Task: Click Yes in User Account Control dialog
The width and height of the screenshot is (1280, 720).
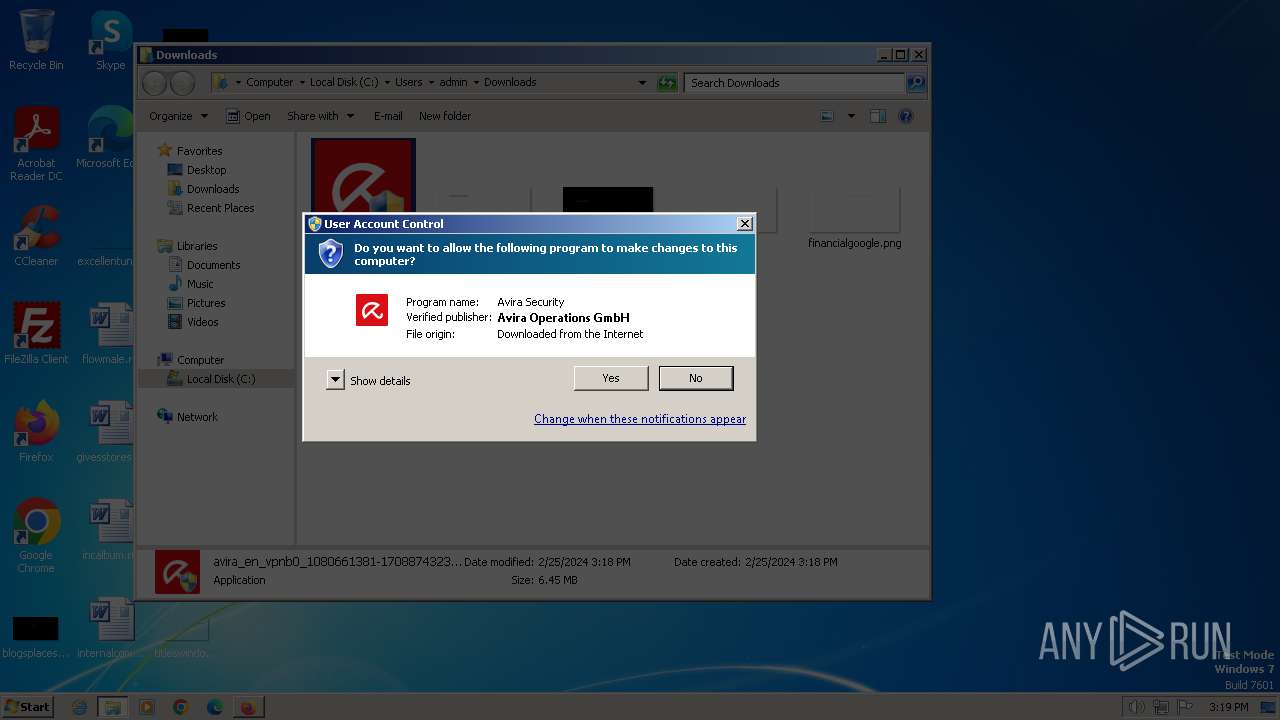Action: [611, 378]
